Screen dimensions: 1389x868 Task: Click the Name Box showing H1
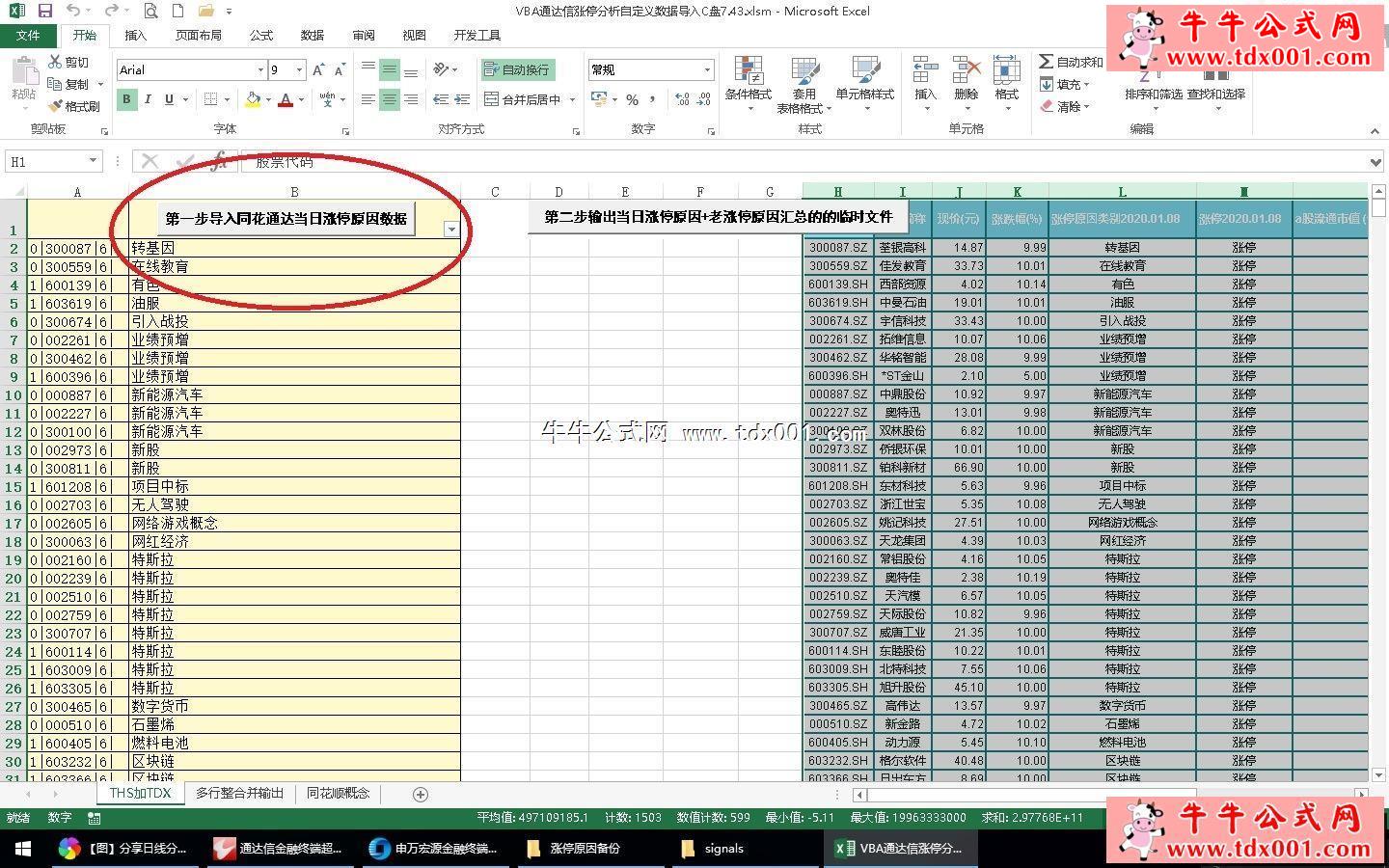[x=53, y=161]
